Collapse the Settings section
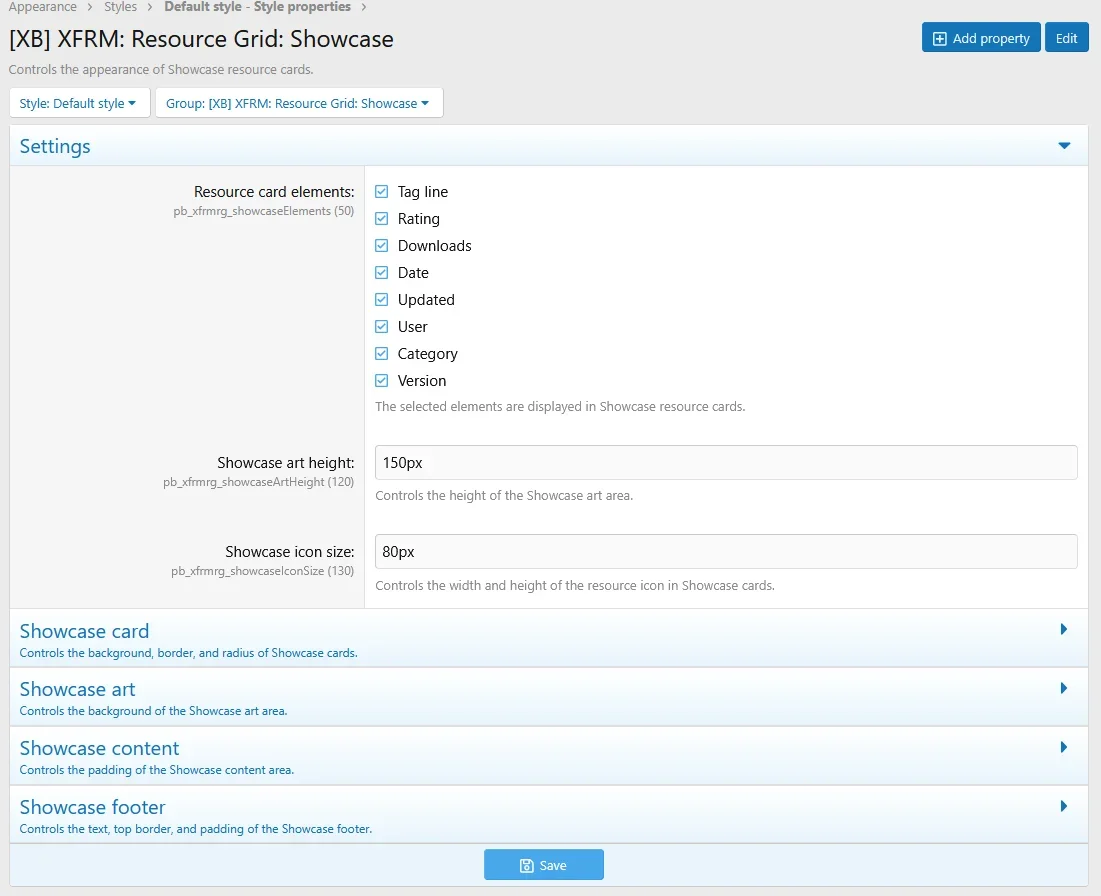1101x896 pixels. click(1064, 146)
